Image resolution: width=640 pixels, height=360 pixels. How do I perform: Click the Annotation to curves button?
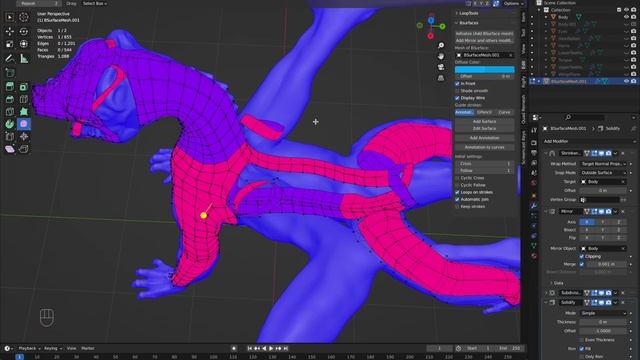coord(484,147)
